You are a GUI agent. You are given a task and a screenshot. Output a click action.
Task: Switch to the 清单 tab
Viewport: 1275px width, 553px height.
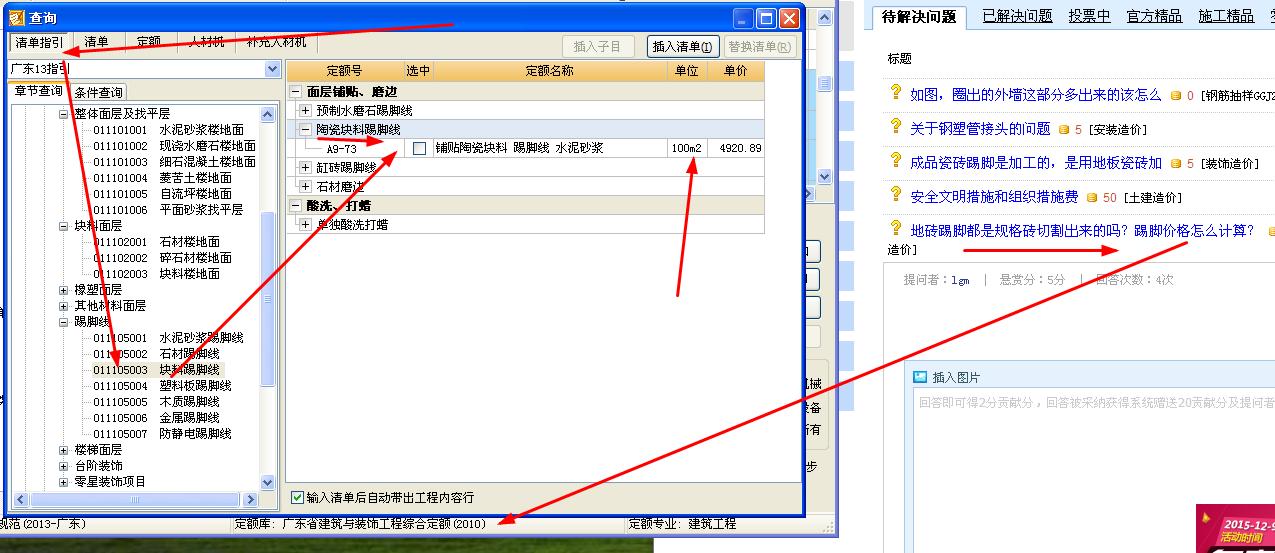point(96,42)
